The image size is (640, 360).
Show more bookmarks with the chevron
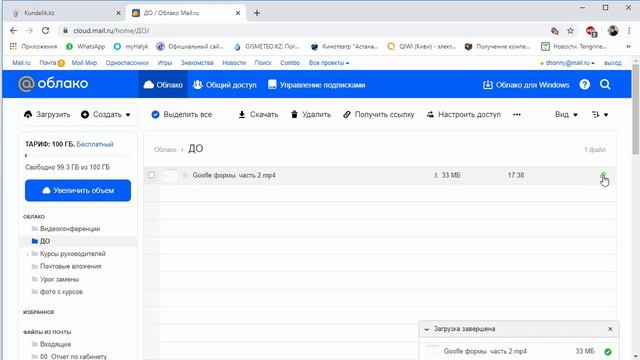click(628, 47)
